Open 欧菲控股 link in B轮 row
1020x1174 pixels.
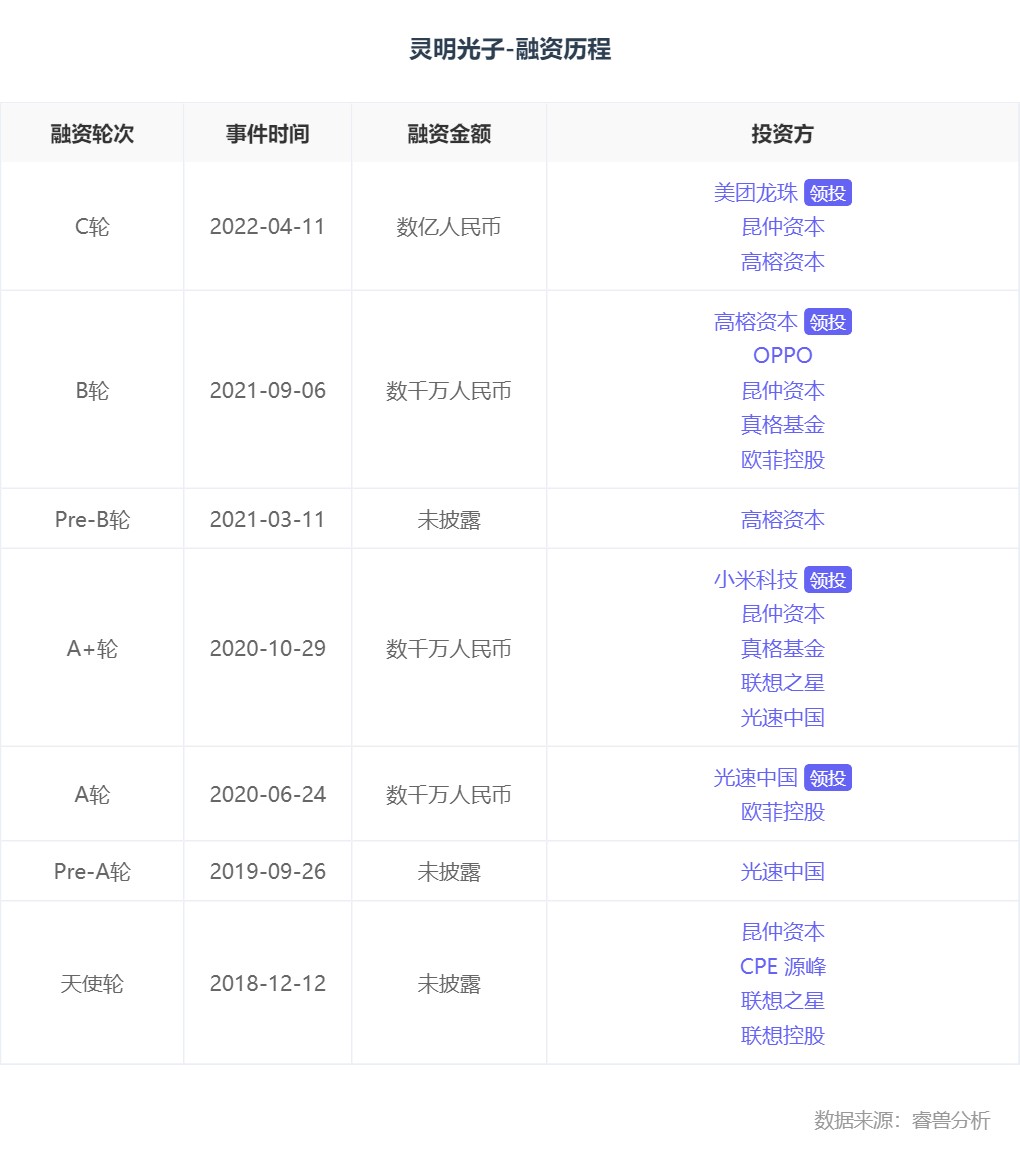[x=783, y=460]
